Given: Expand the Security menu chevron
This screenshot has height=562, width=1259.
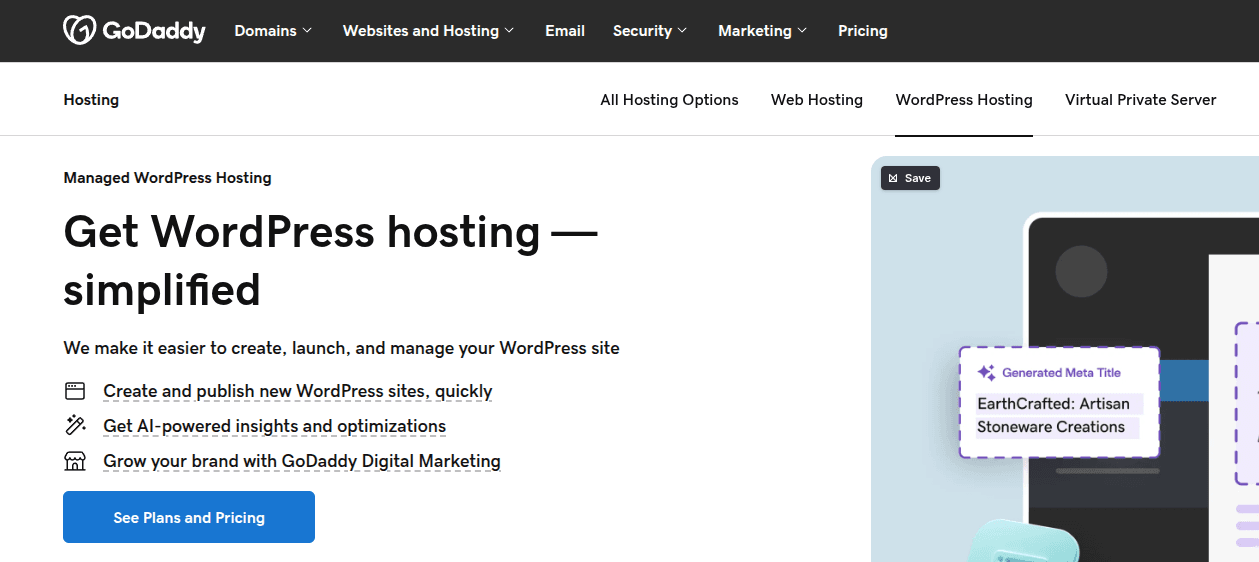Looking at the screenshot, I should pos(682,31).
